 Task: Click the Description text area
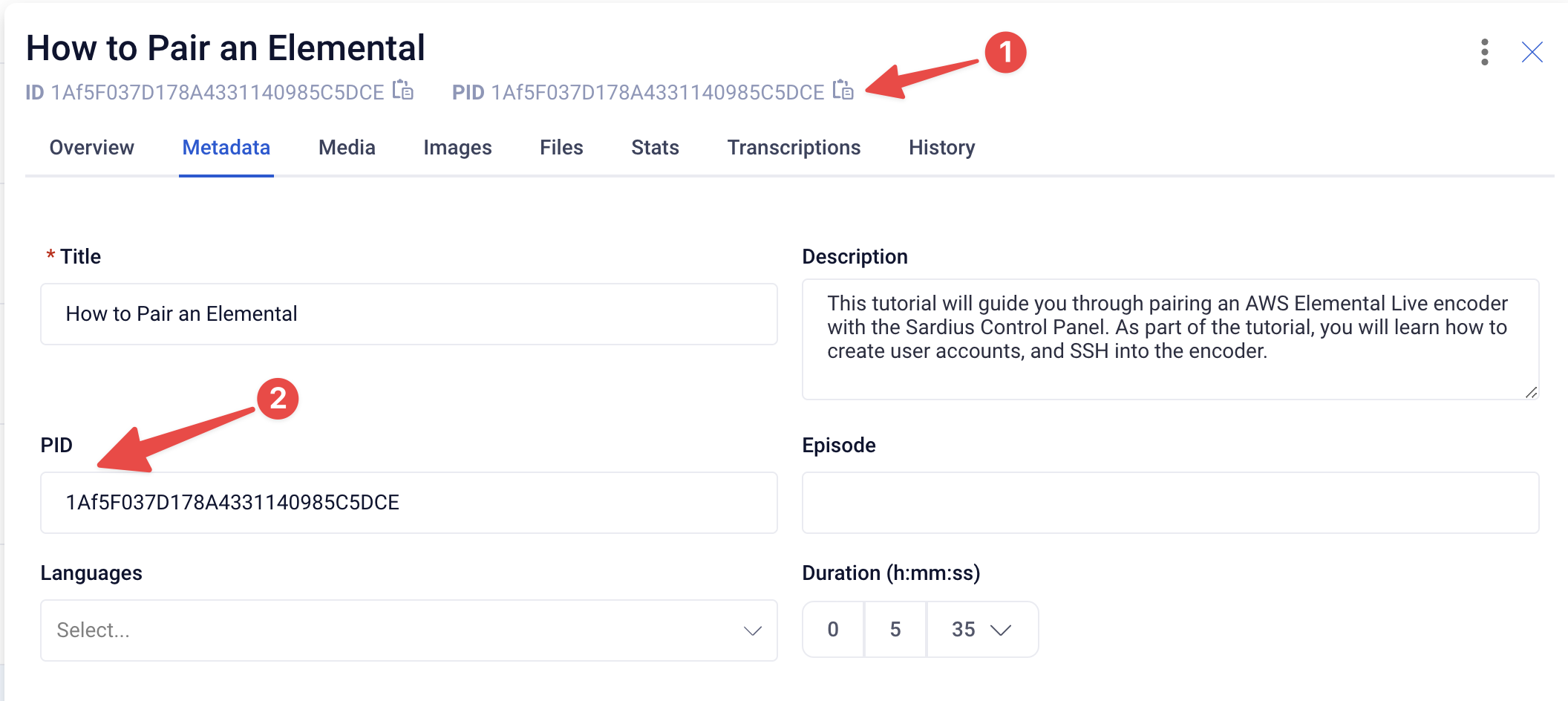click(x=1171, y=339)
